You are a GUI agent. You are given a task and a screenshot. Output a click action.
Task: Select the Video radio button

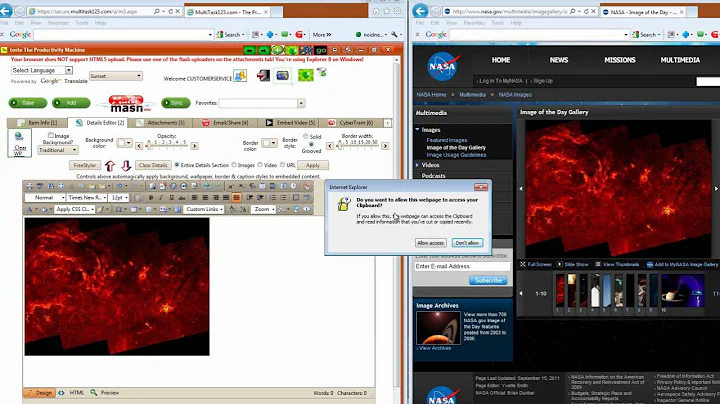[x=260, y=164]
